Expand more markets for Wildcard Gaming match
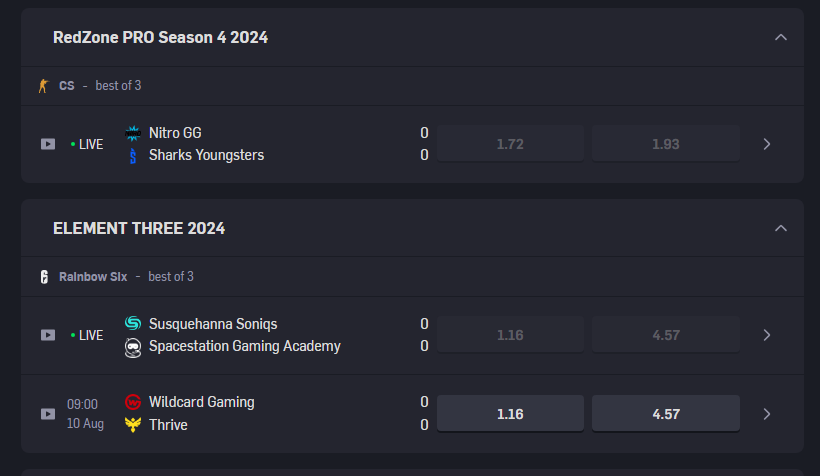 tap(767, 414)
